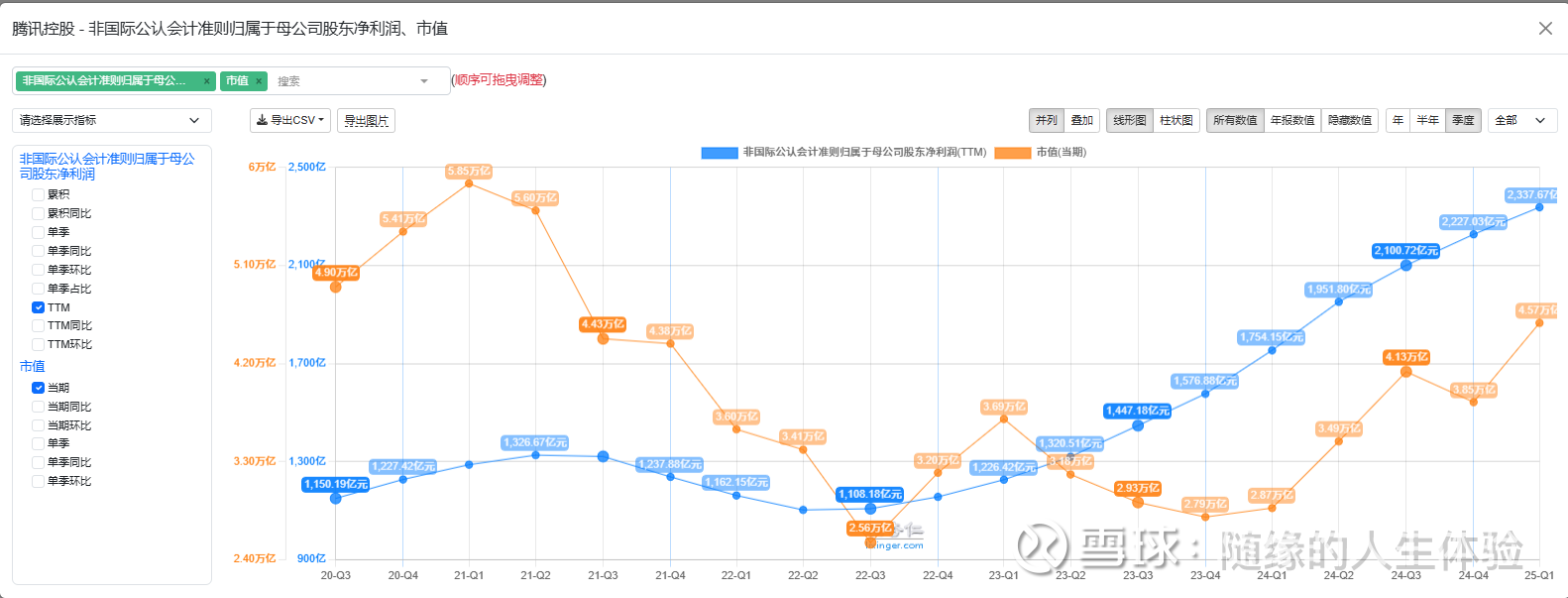Viewport: 1568px width, 598px height.
Task: Toggle the 累积 checkbox
Action: click(x=38, y=194)
